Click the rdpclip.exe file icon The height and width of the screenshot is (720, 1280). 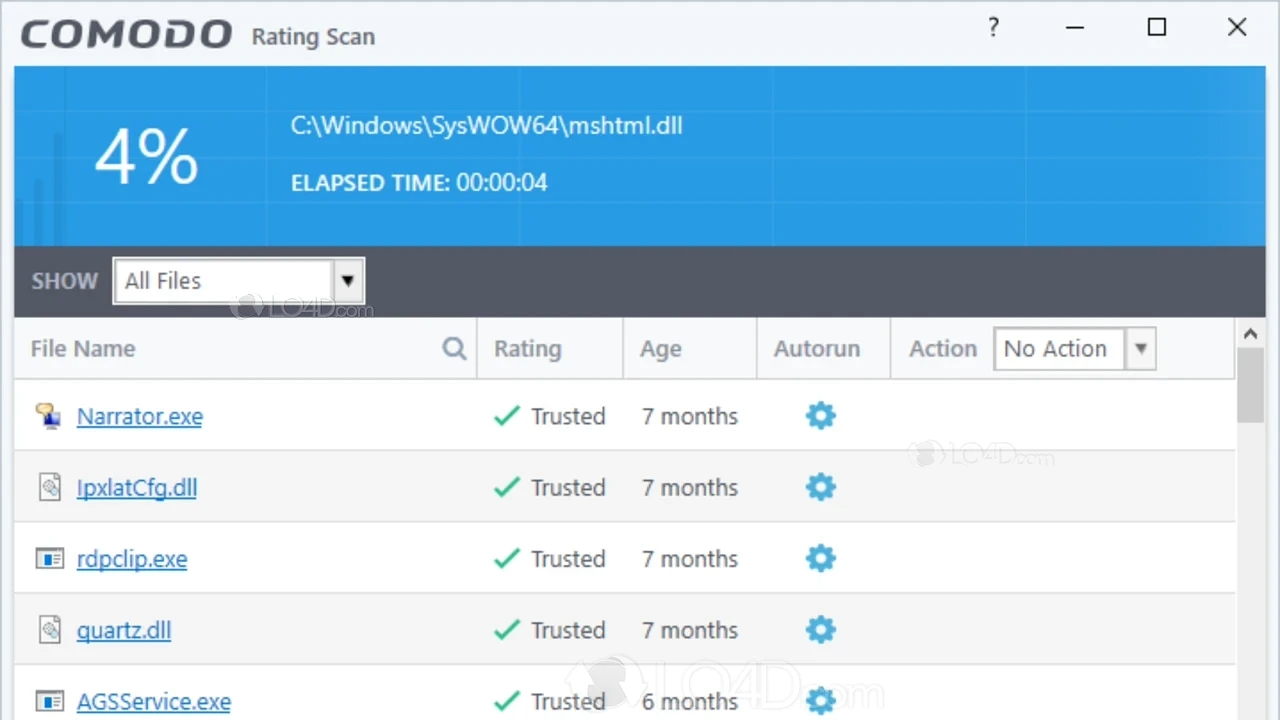click(x=49, y=559)
